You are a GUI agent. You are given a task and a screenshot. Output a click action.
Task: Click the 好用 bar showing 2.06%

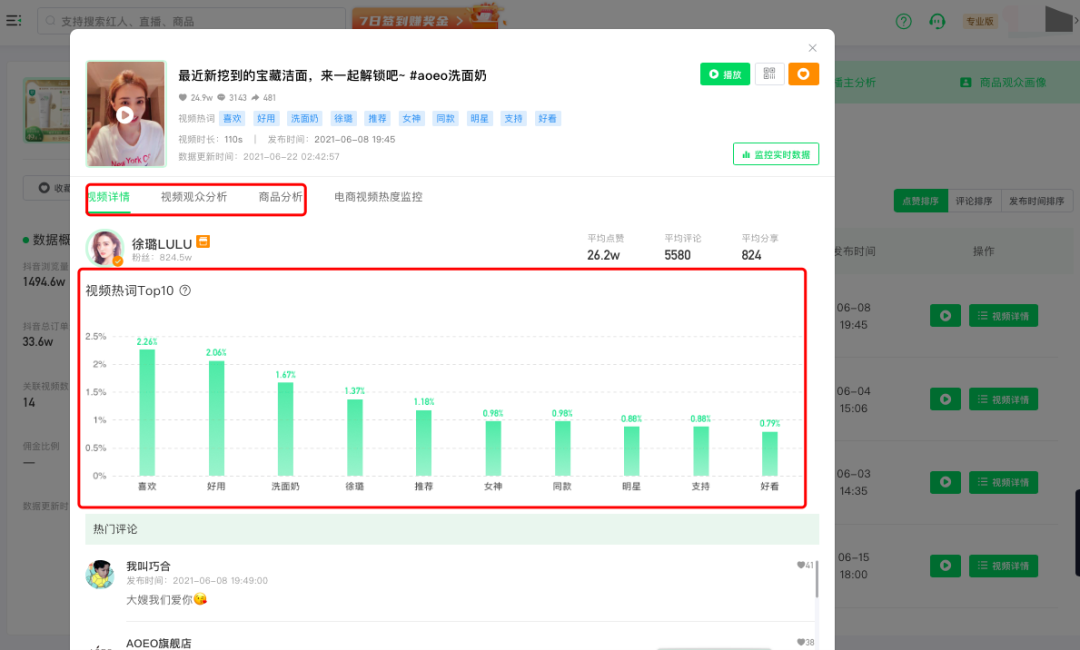216,418
